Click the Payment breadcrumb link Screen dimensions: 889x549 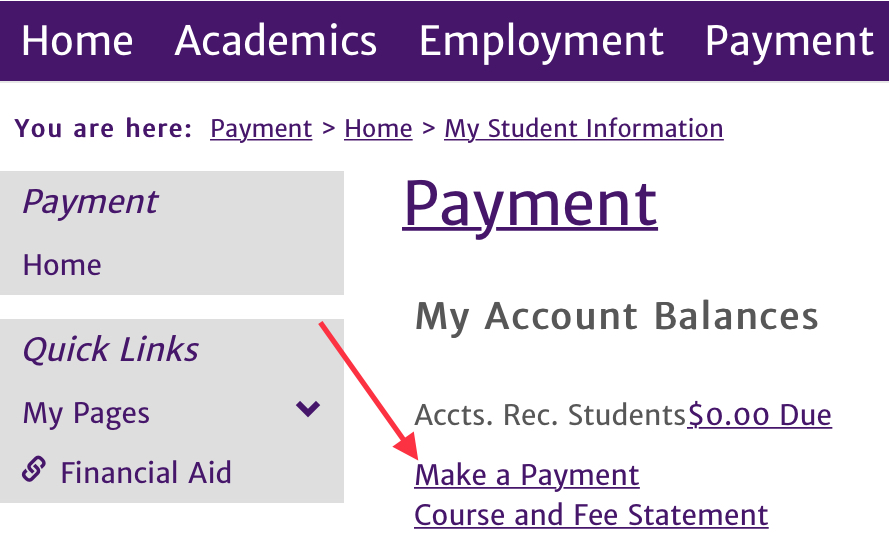click(261, 129)
